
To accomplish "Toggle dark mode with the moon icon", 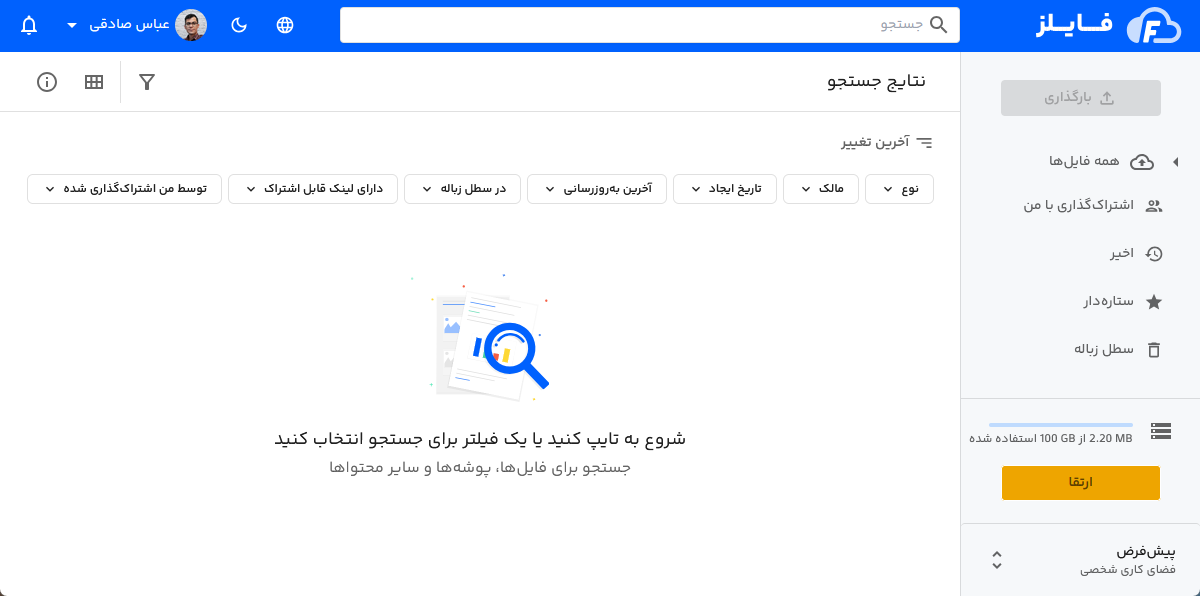I will [238, 25].
